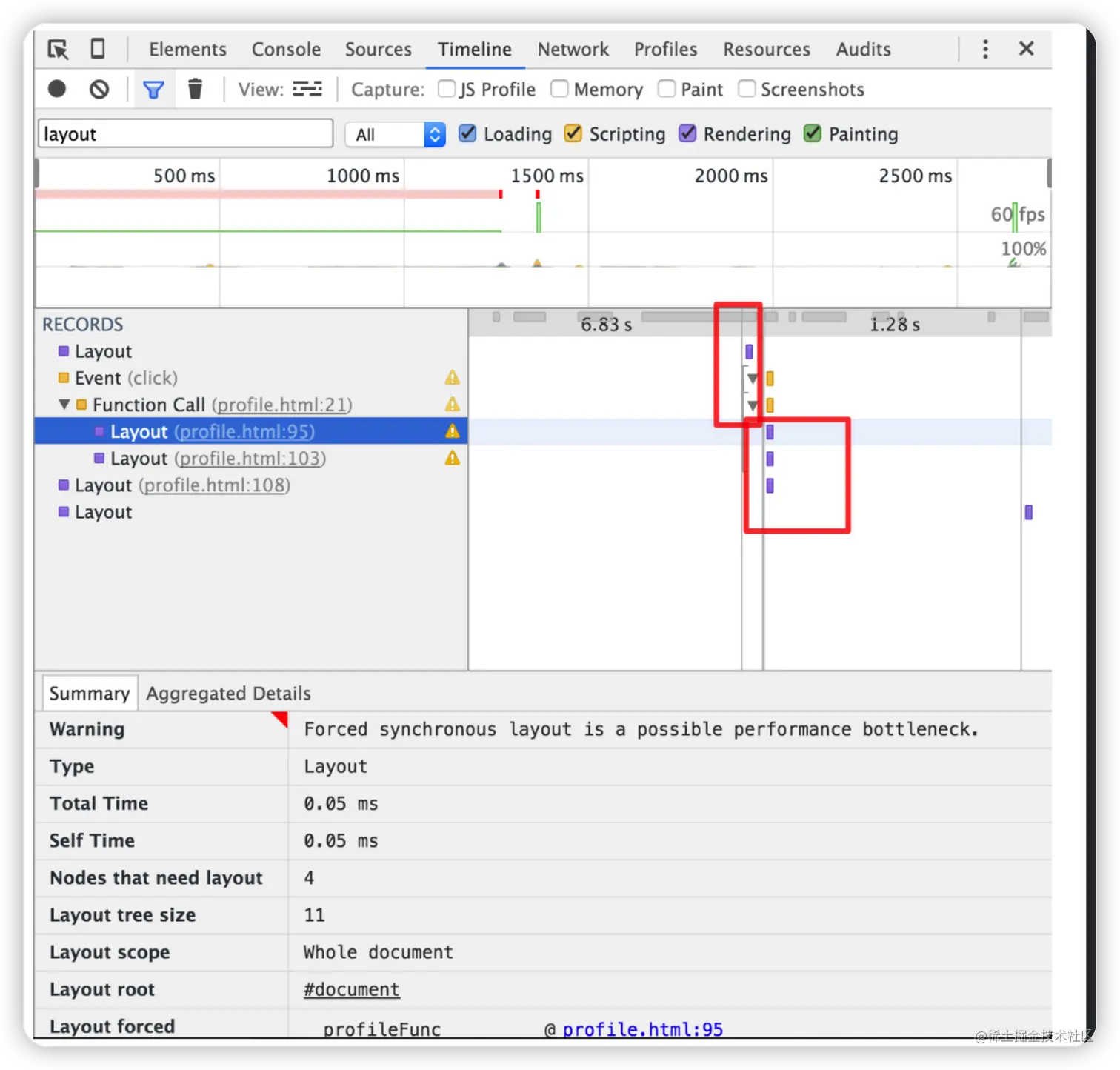Click the layout filter text field

(x=186, y=133)
